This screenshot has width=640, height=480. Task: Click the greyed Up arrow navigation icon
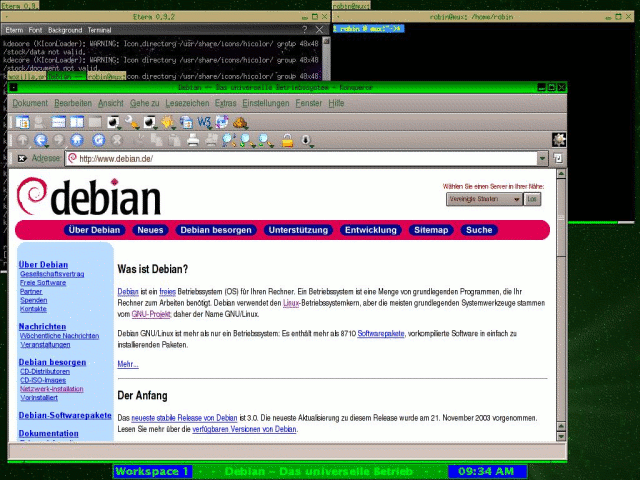22,140
